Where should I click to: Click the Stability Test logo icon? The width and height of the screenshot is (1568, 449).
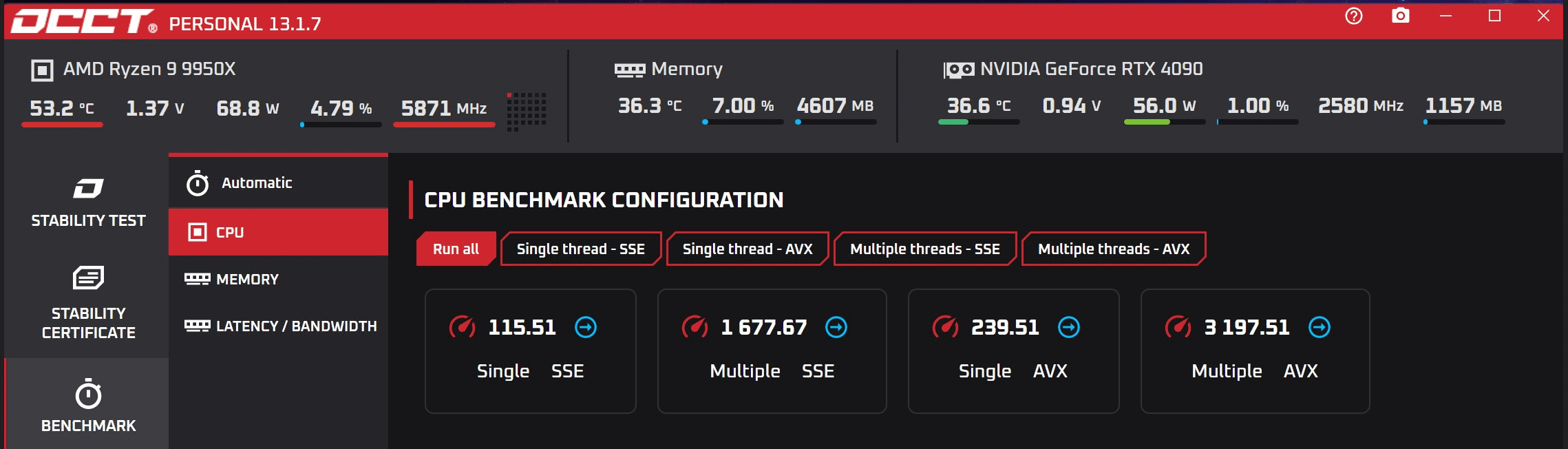point(88,188)
